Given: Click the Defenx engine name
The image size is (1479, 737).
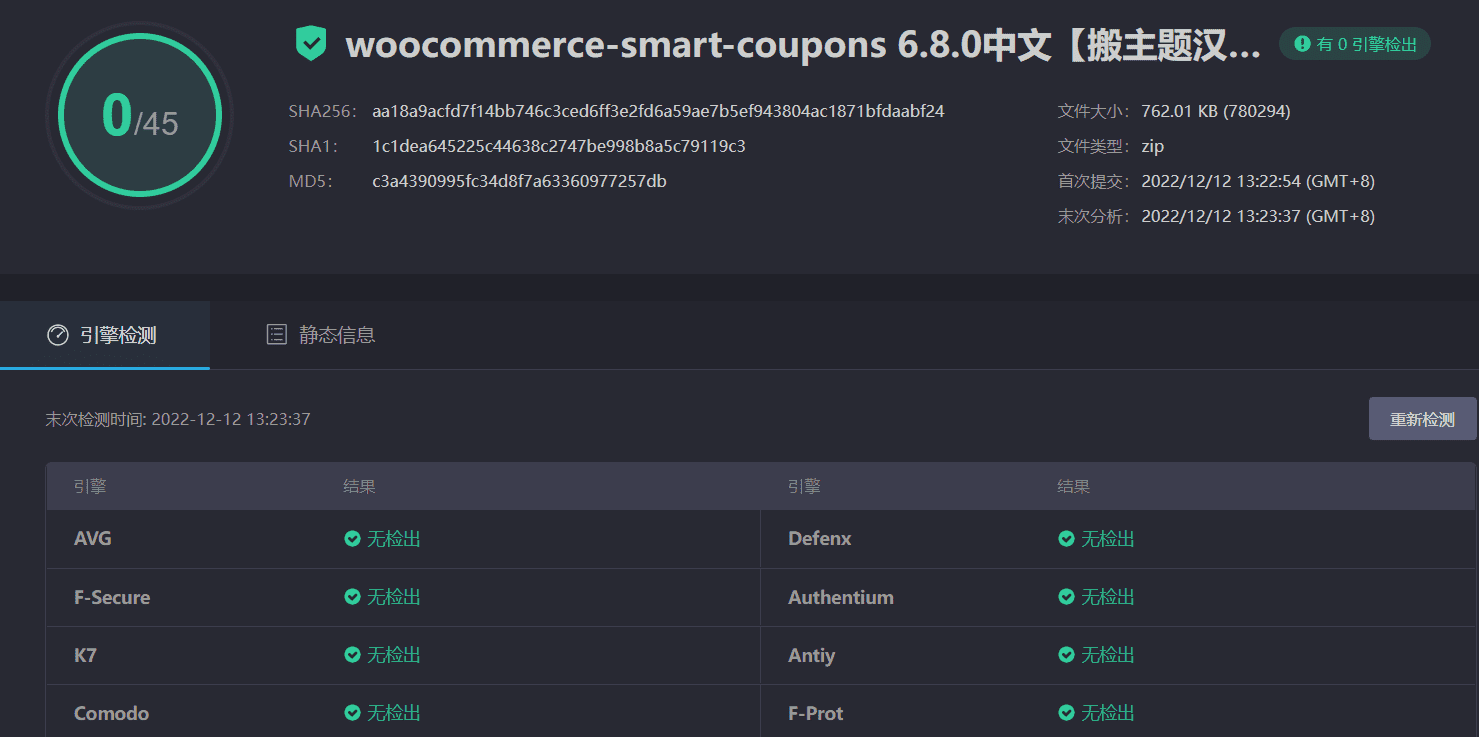Looking at the screenshot, I should click(820, 539).
